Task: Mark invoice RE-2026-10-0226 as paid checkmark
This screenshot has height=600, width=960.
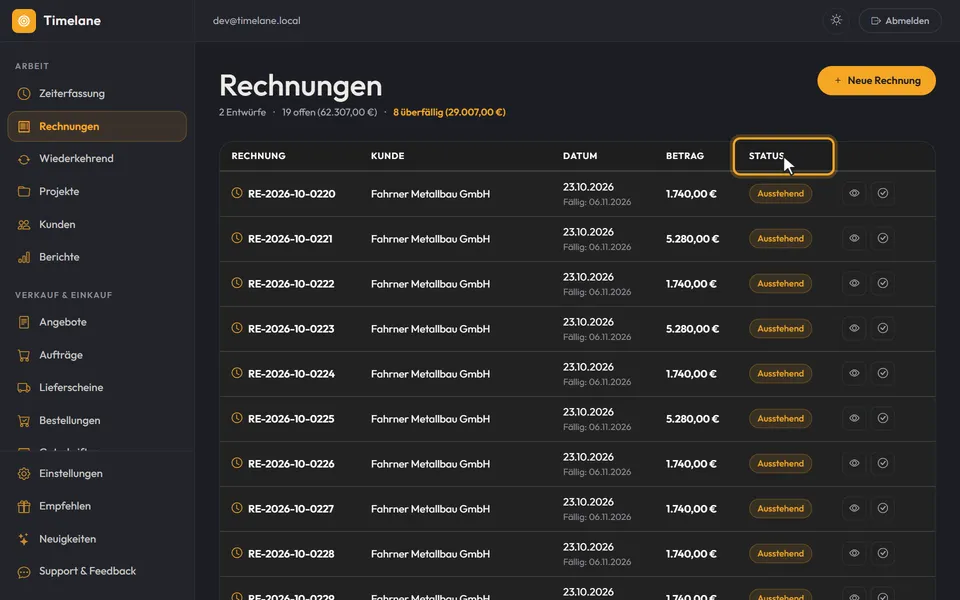Action: click(x=883, y=463)
